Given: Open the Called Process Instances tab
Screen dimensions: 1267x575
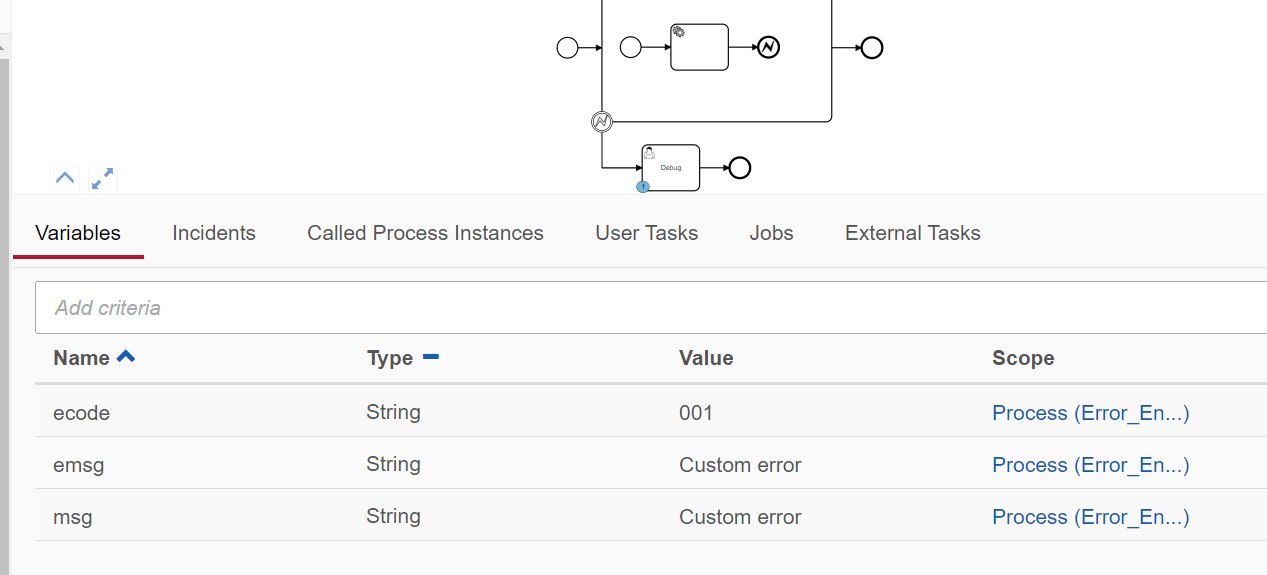Looking at the screenshot, I should pos(425,233).
